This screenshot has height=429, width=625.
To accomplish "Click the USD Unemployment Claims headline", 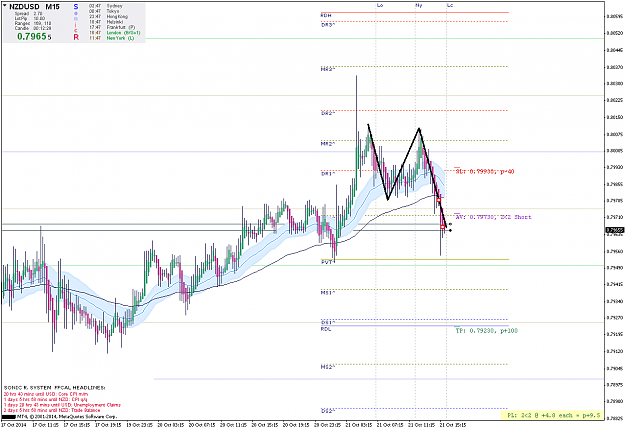I will pos(62,405).
